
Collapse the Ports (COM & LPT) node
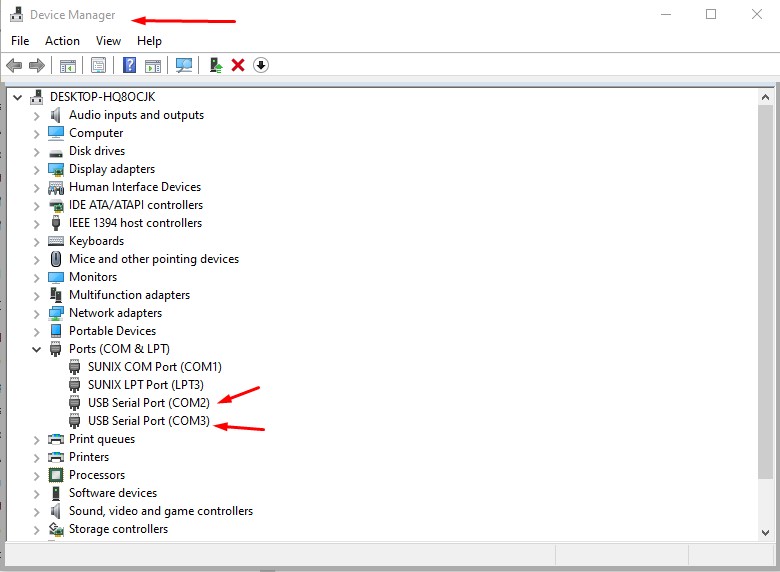36,349
